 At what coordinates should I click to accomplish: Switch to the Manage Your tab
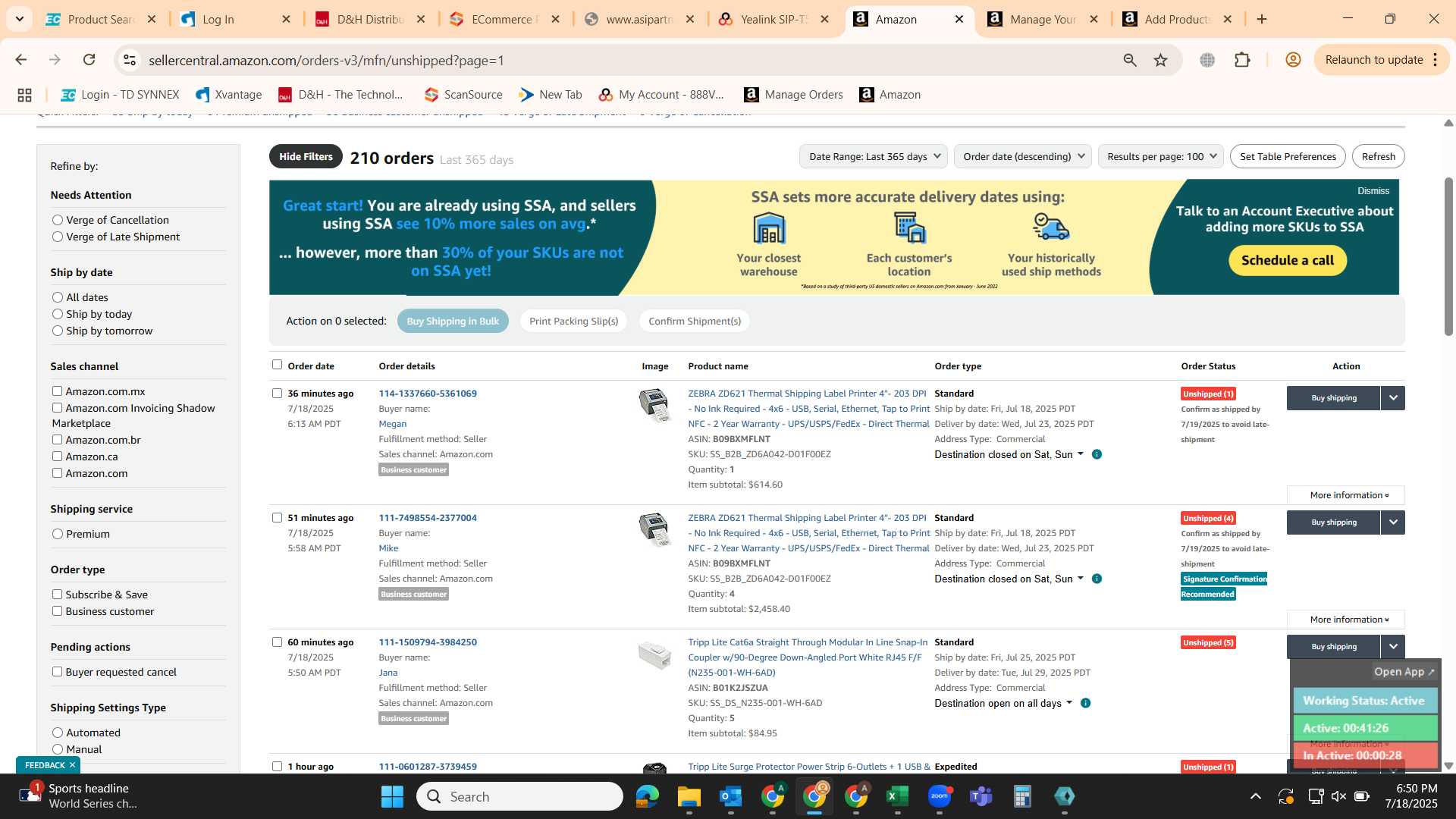pyautogui.click(x=1043, y=19)
